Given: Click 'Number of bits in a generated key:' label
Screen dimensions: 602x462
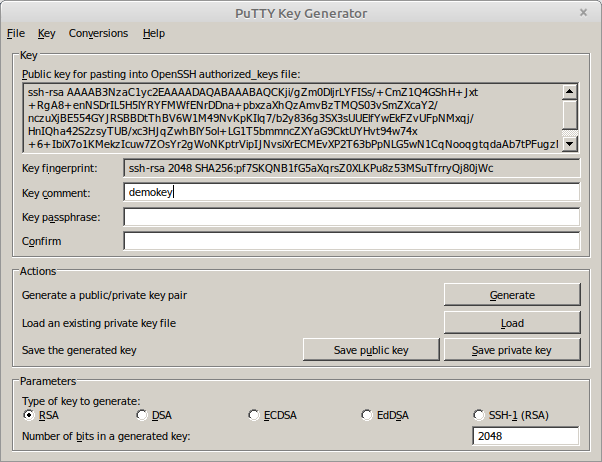Looking at the screenshot, I should pyautogui.click(x=106, y=436).
